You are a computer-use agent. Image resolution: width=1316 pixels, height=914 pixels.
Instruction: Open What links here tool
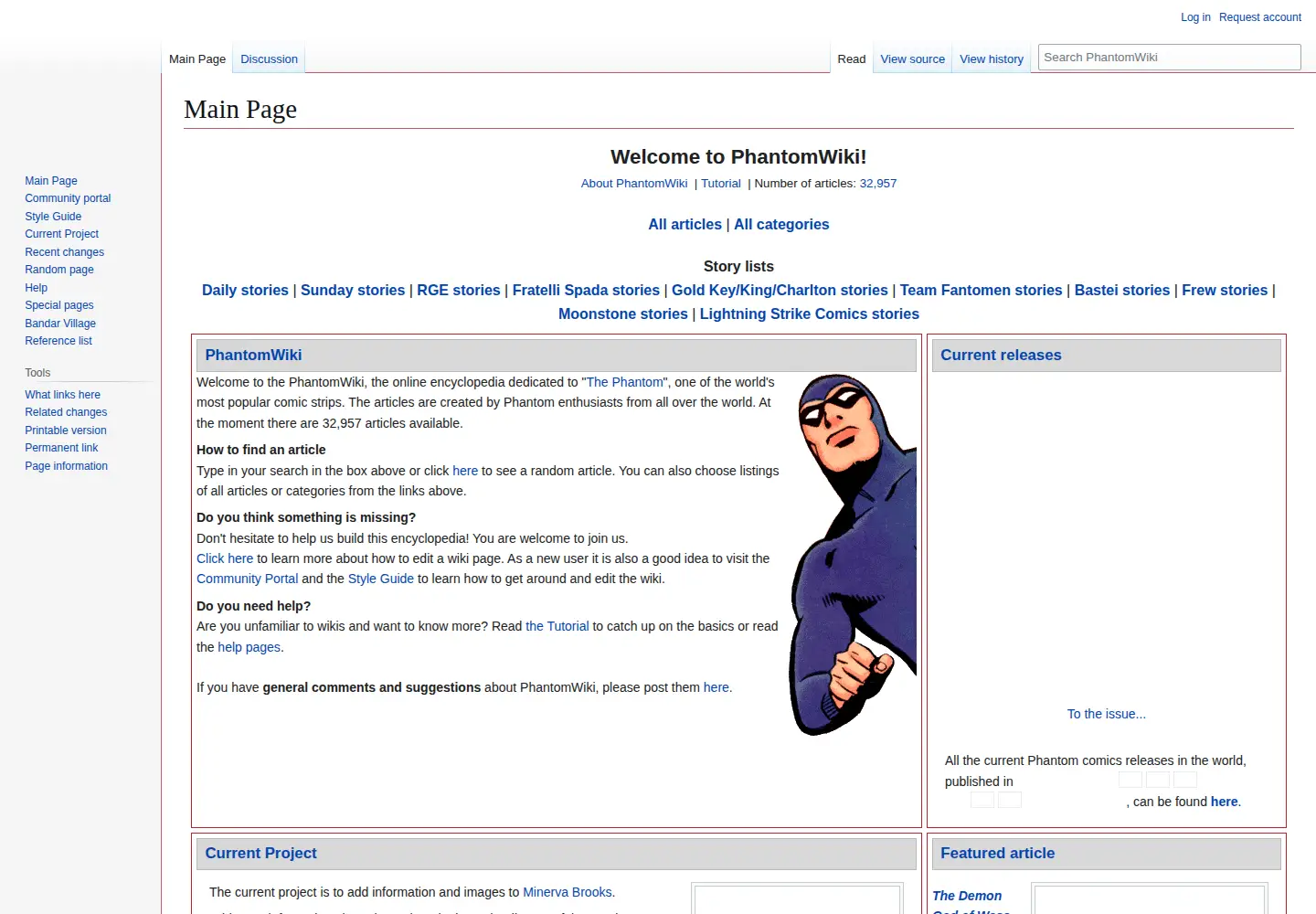[x=62, y=395]
